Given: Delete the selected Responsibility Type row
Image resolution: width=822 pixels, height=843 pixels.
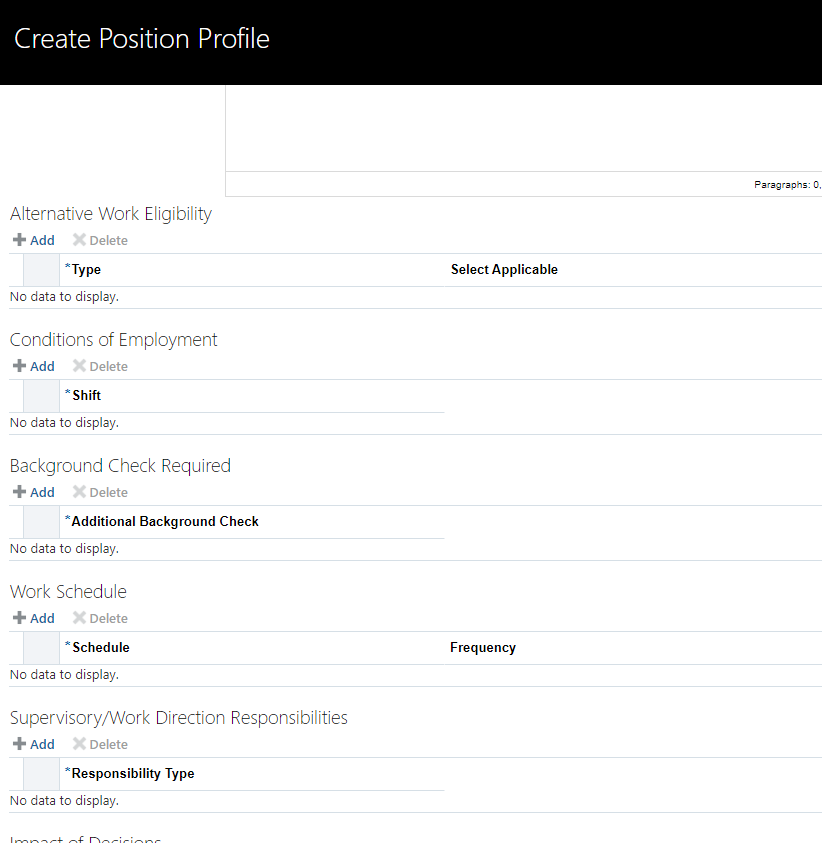Looking at the screenshot, I should pyautogui.click(x=100, y=744).
